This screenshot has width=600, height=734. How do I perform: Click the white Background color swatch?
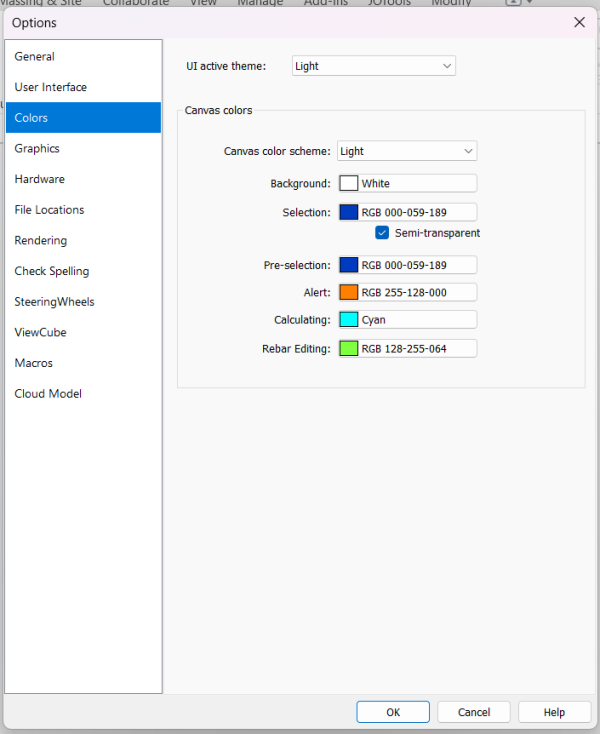point(349,184)
